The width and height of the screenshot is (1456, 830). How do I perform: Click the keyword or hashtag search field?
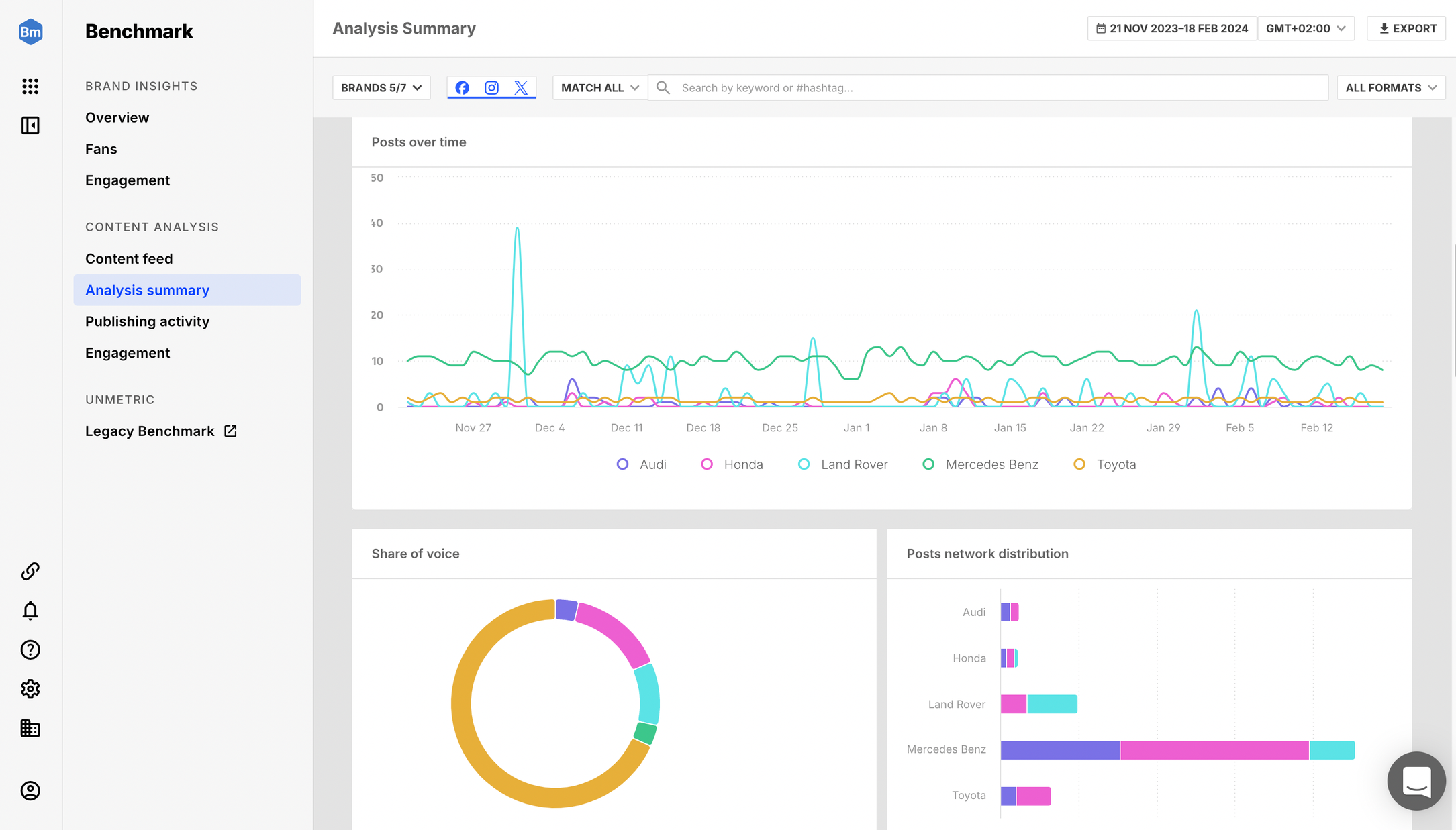pyautogui.click(x=988, y=88)
